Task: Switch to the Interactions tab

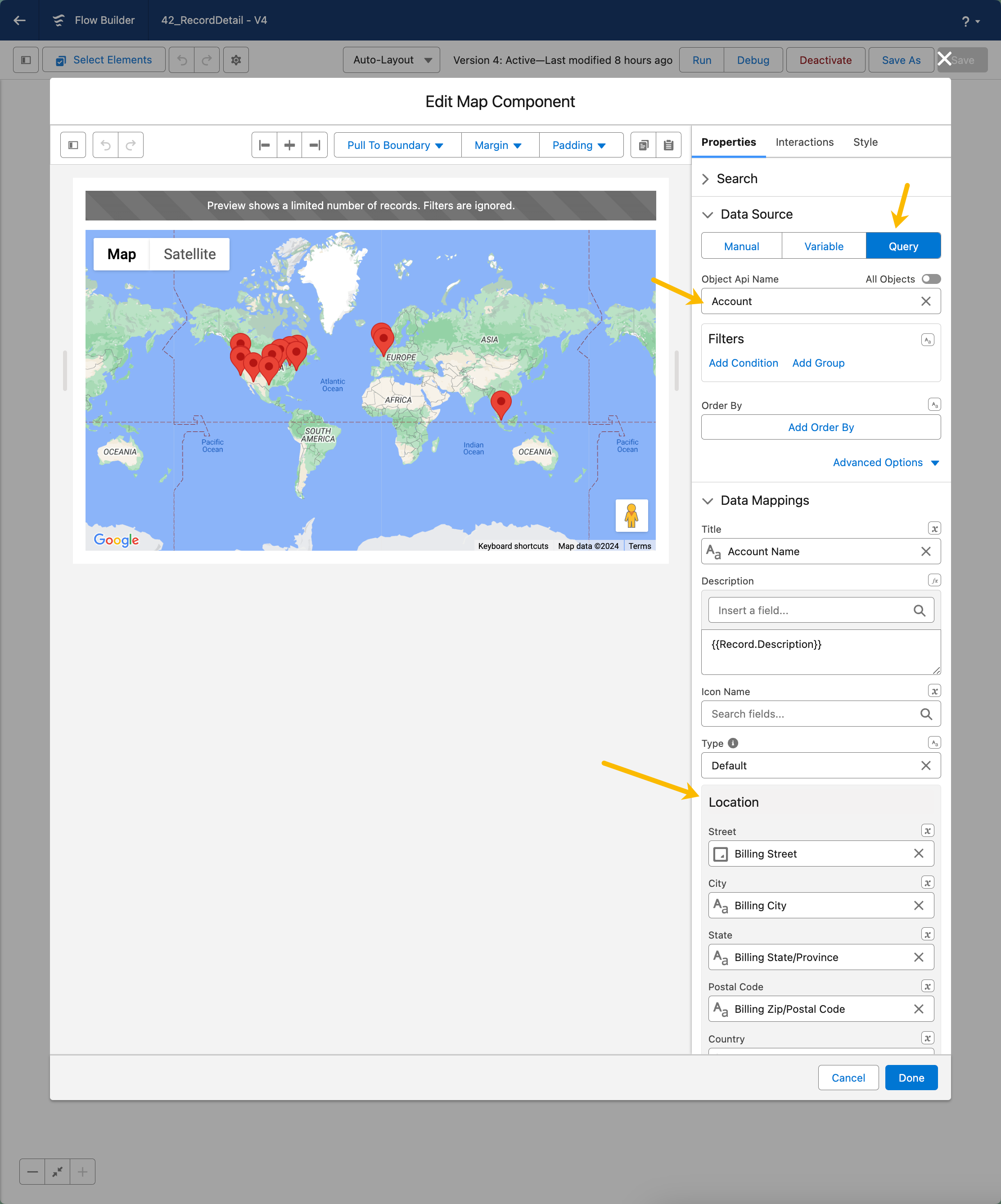Action: tap(804, 142)
